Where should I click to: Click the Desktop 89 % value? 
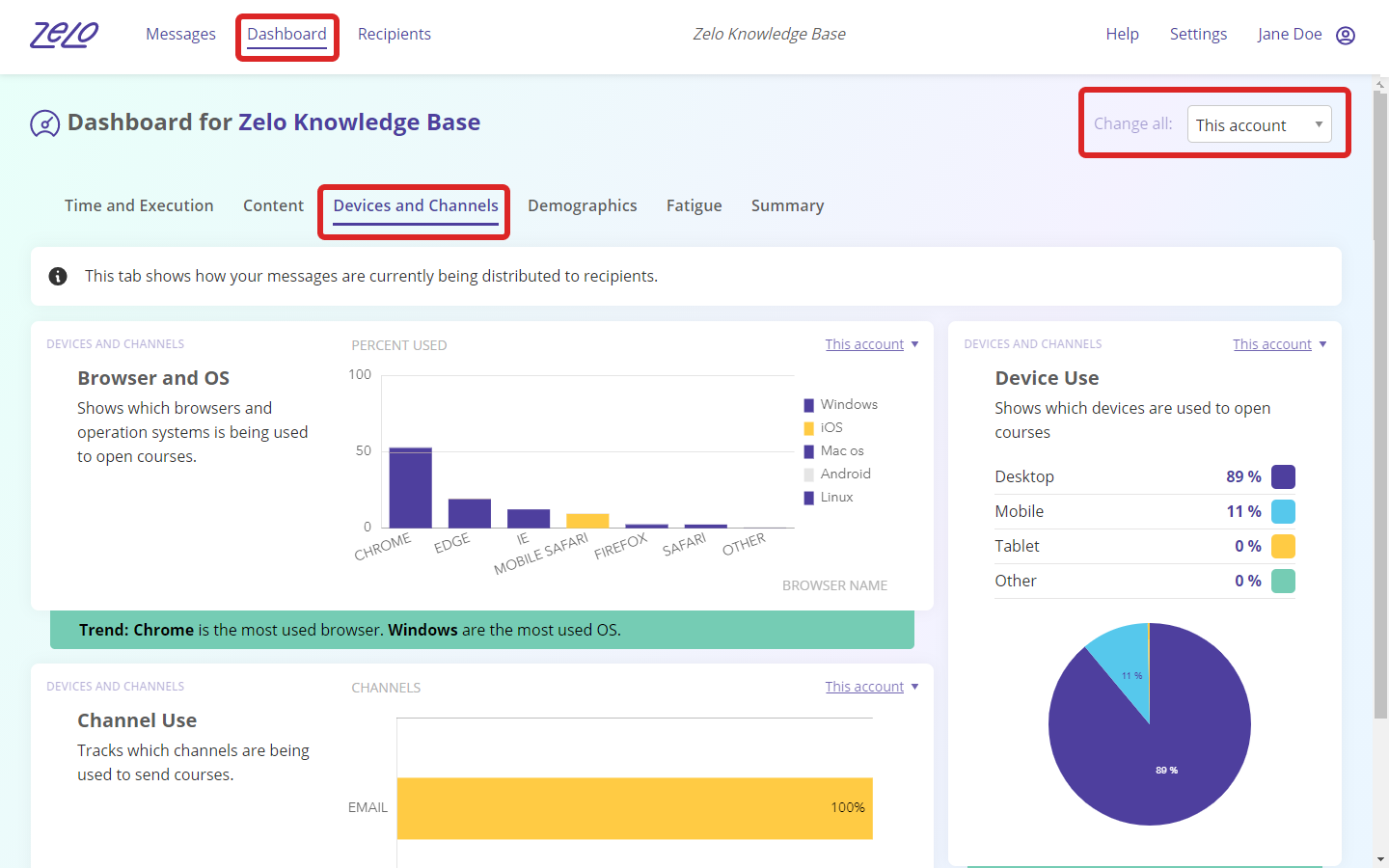coord(1243,476)
